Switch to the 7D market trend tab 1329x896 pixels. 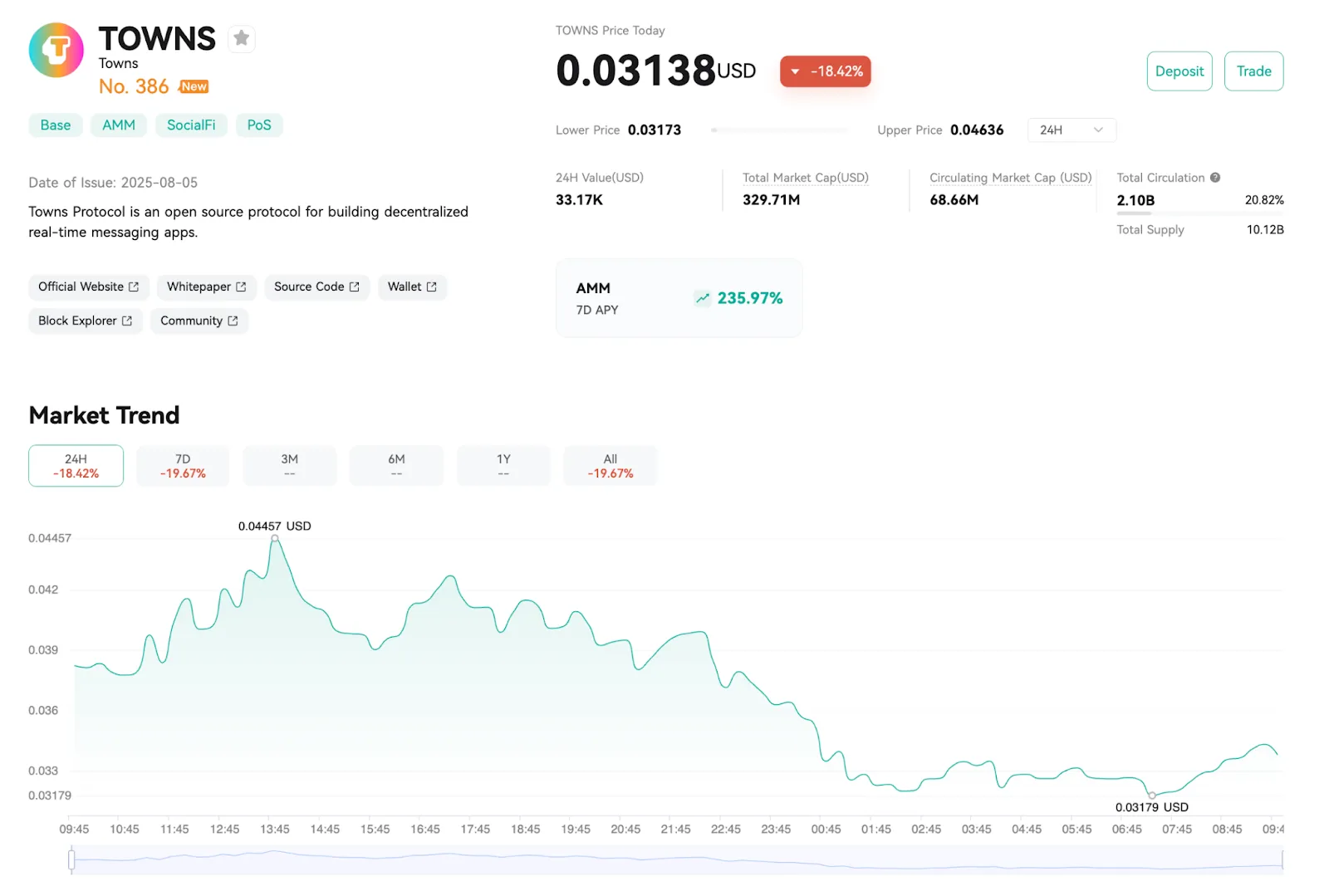(183, 466)
